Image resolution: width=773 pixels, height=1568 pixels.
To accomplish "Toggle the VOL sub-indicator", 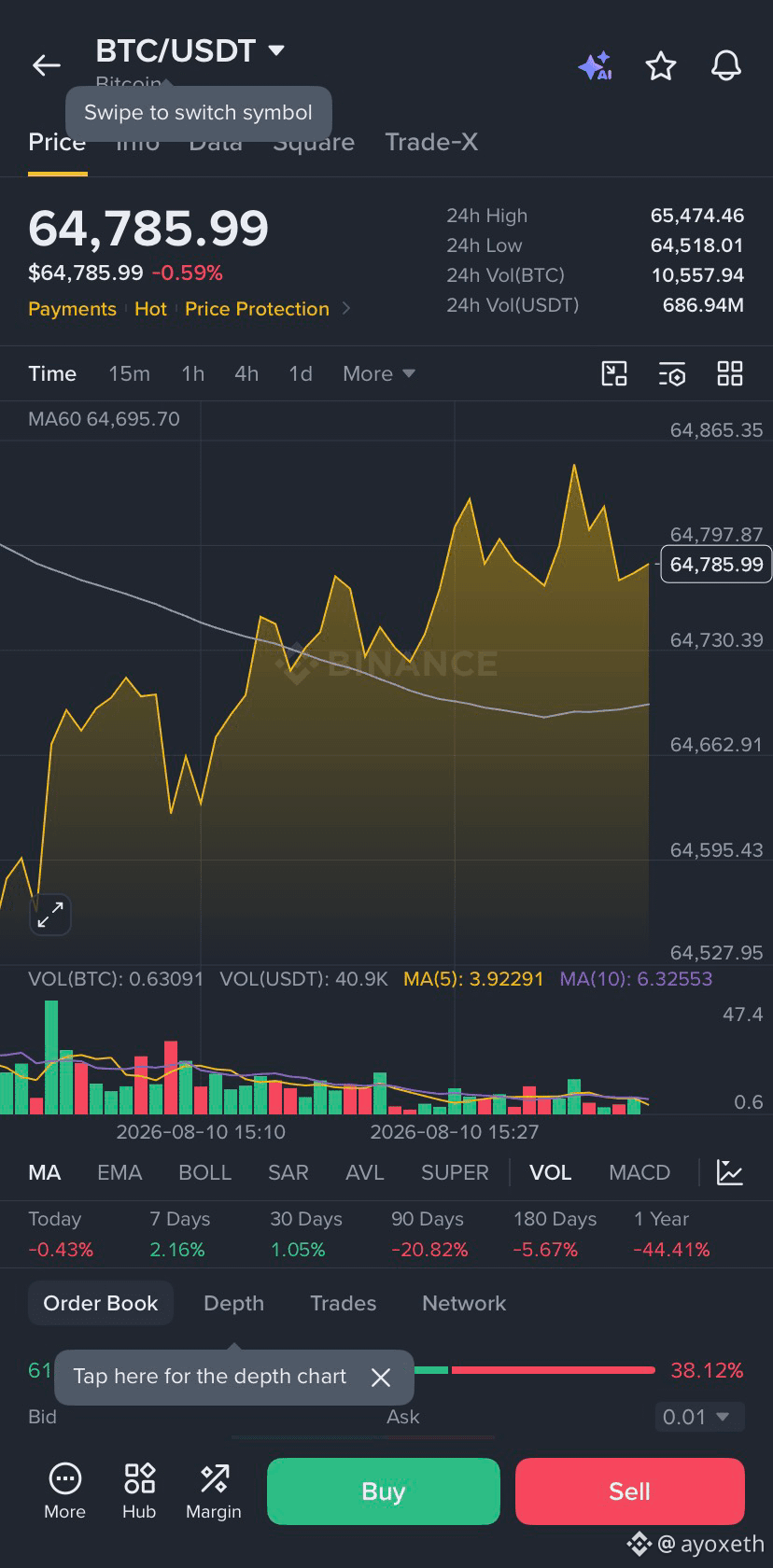I will (551, 1173).
